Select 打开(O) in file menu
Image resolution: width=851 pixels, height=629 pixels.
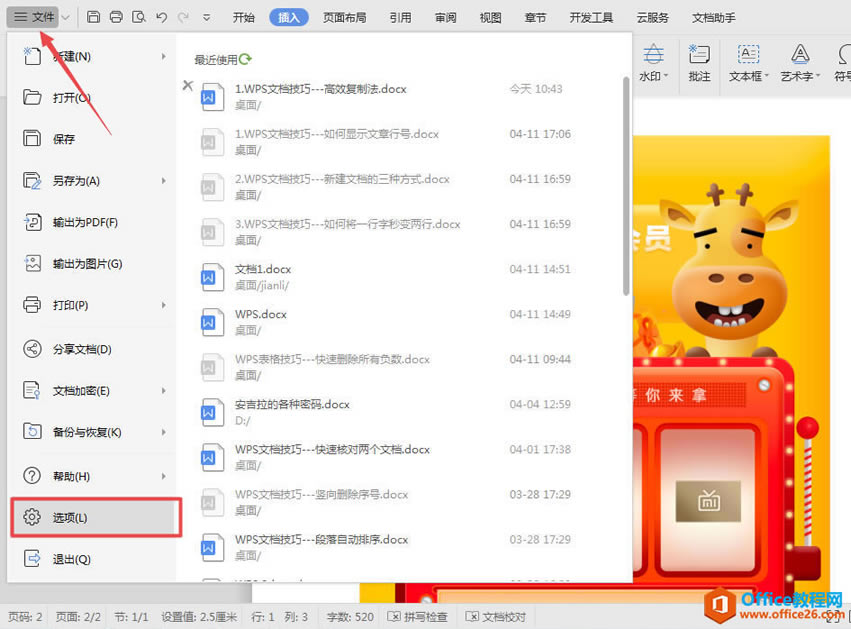[93, 98]
